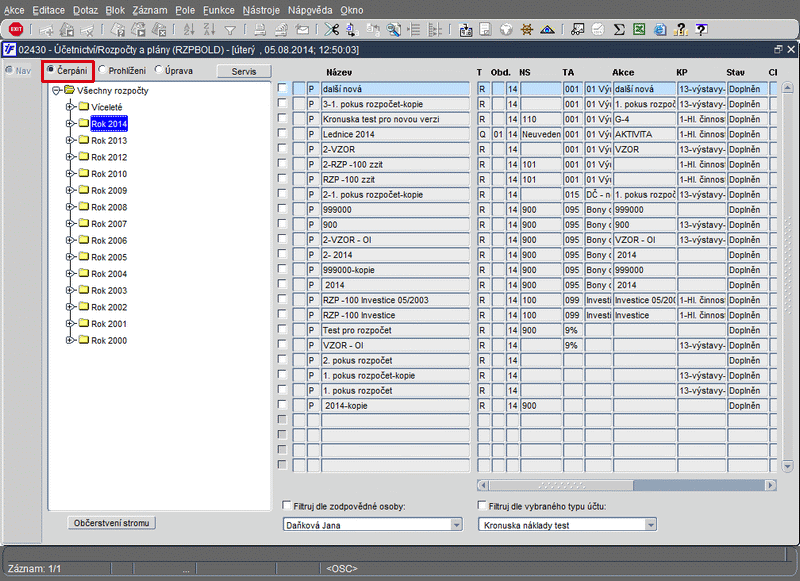Click the magnifier search icon in toolbar
Image resolution: width=800 pixels, height=581 pixels.
[x=393, y=30]
